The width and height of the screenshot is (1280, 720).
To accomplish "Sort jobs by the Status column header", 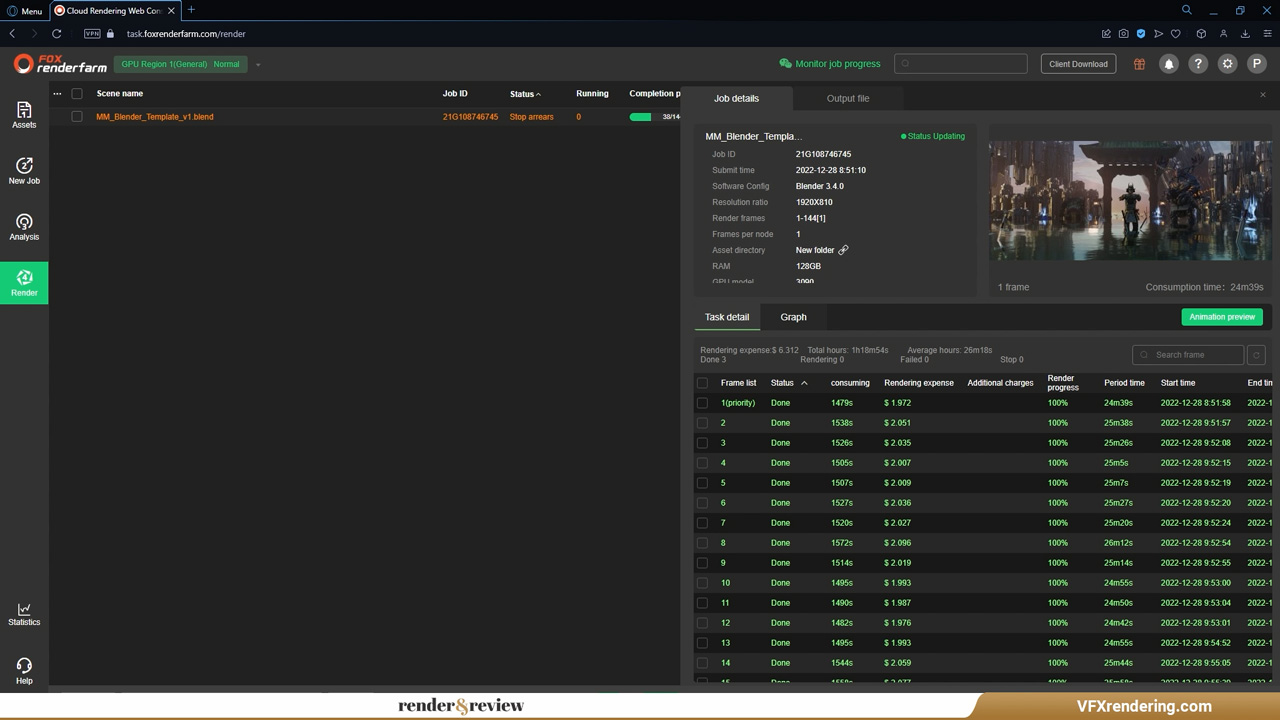I will point(524,94).
